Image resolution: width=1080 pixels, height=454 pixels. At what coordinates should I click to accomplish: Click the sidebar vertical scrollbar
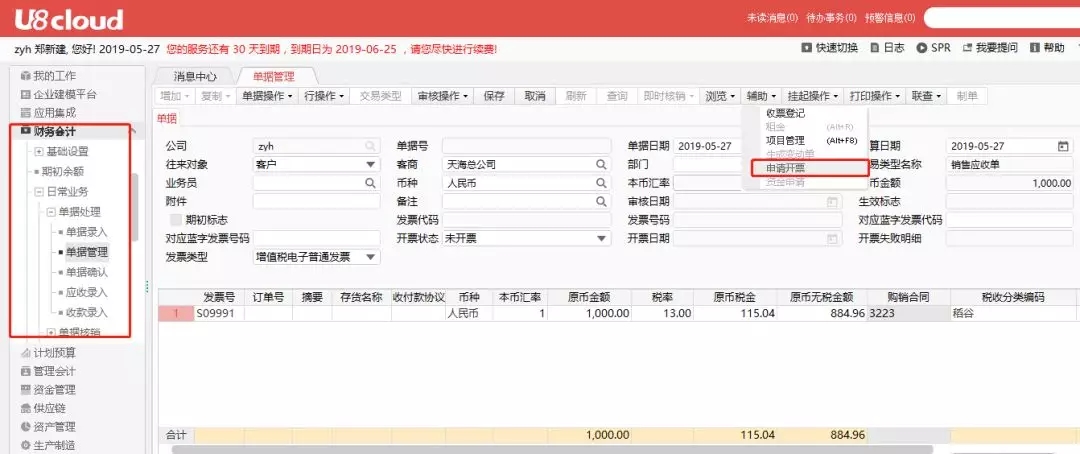click(135, 207)
